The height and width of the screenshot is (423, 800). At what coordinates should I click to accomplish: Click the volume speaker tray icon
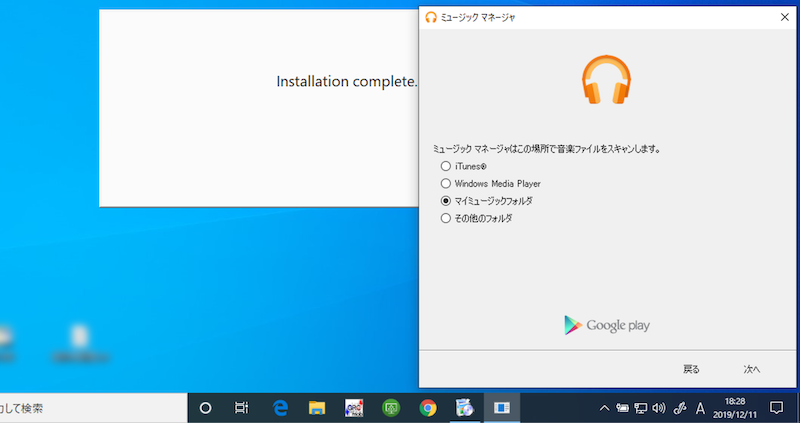[x=658, y=408]
